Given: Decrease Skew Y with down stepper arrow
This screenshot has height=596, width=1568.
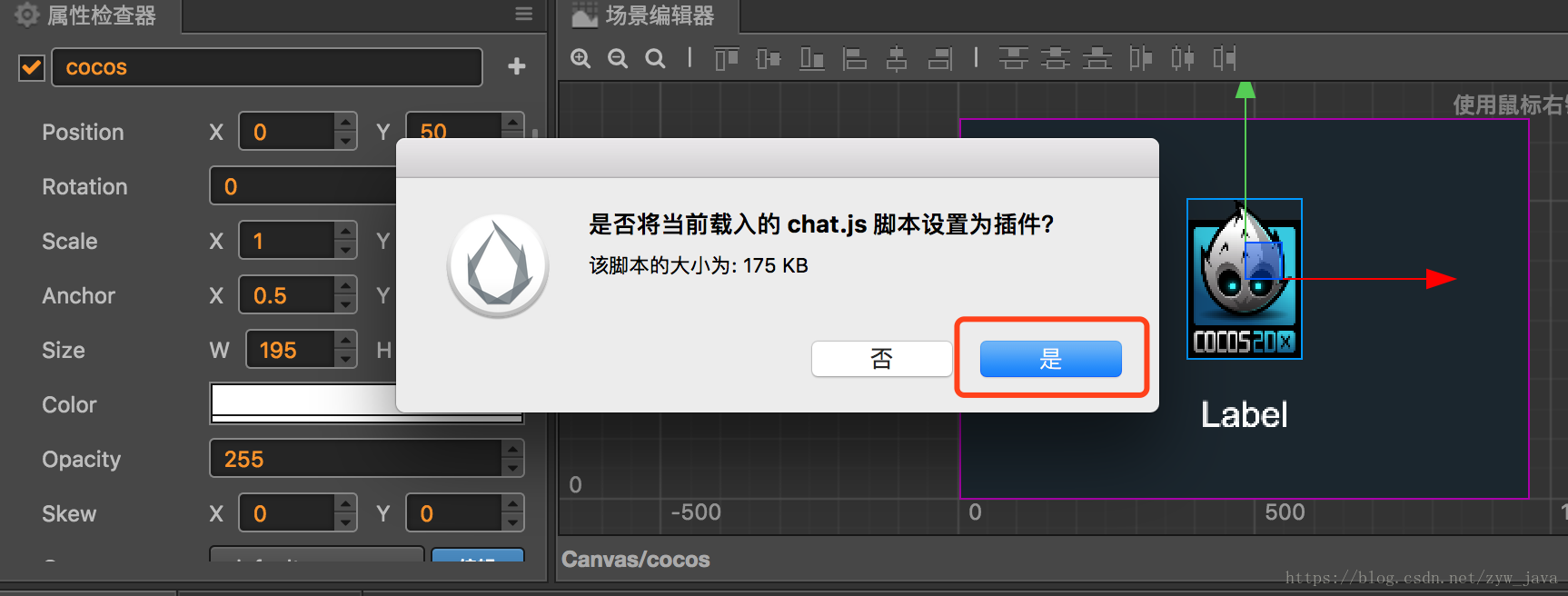Looking at the screenshot, I should click(513, 522).
